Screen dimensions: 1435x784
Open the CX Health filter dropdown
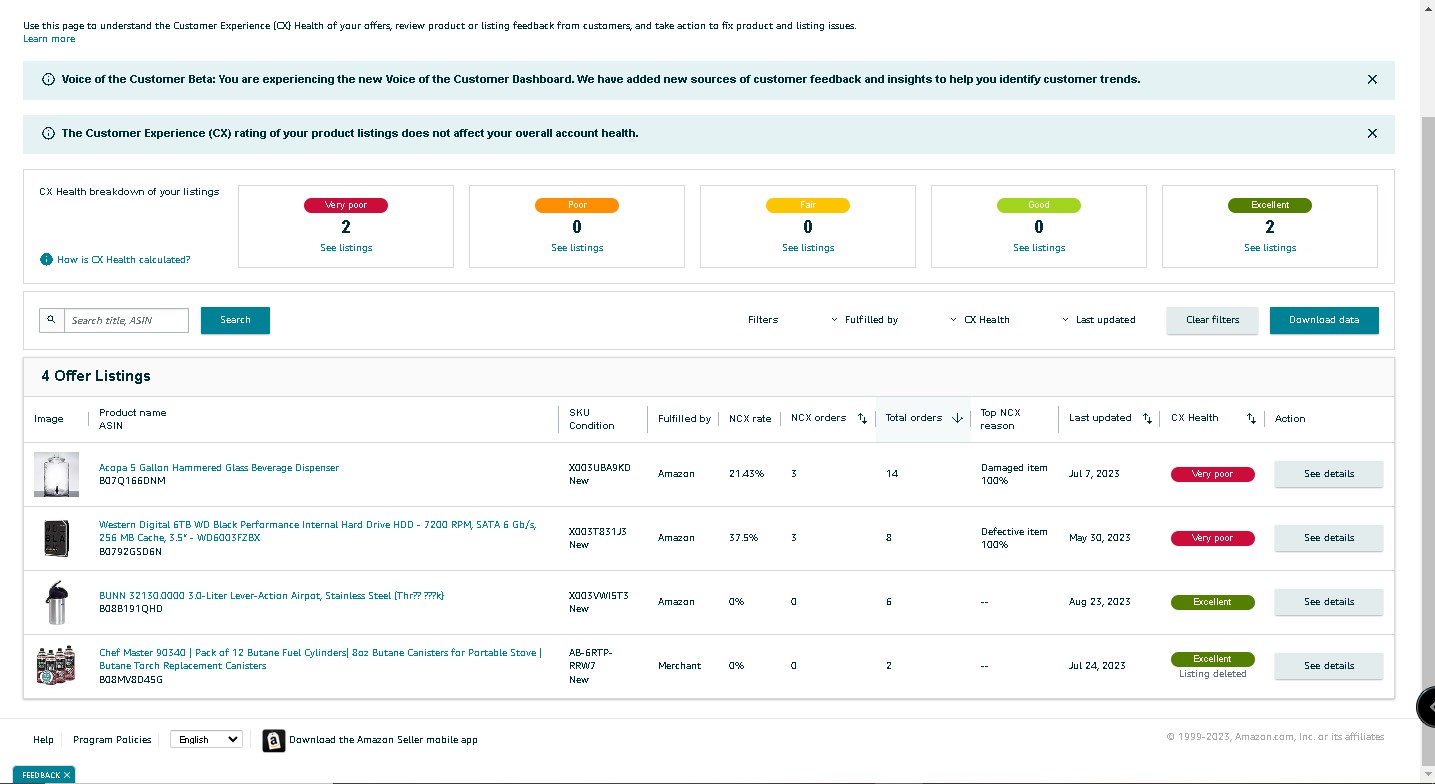click(981, 320)
